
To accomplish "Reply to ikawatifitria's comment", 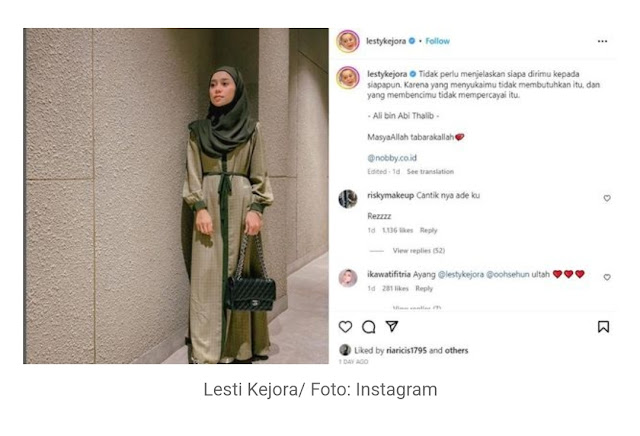I will pos(424,288).
